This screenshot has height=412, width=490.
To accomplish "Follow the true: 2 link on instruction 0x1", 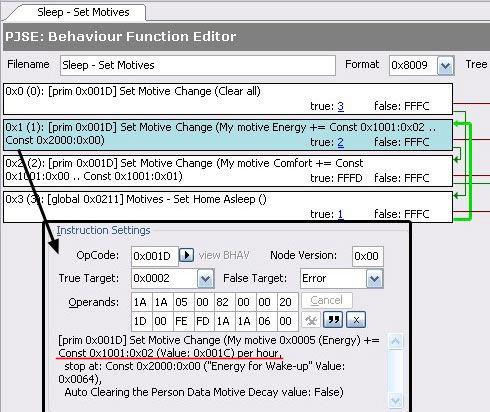I will click(340, 142).
